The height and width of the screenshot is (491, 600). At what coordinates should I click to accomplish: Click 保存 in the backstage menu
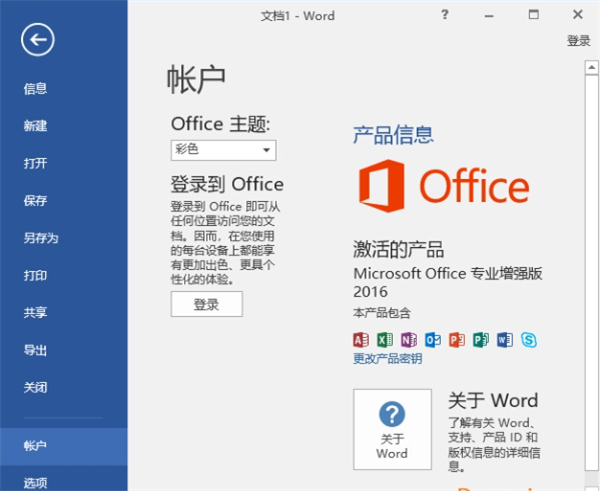point(35,201)
